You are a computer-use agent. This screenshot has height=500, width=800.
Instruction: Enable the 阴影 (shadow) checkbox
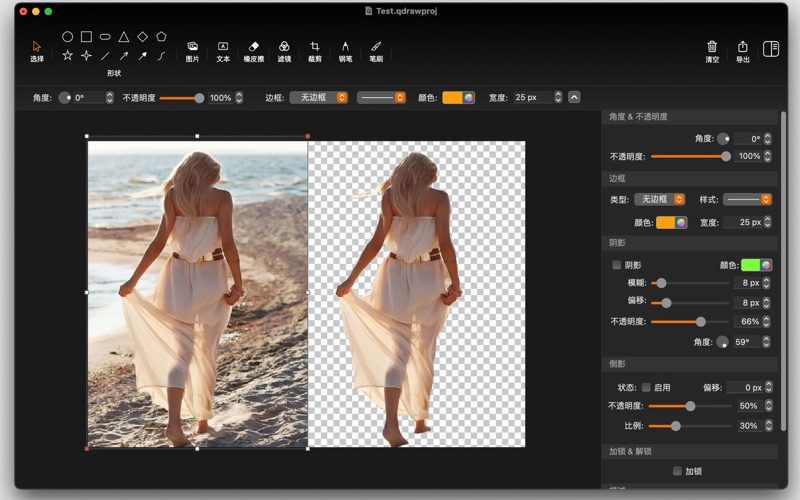click(x=617, y=265)
